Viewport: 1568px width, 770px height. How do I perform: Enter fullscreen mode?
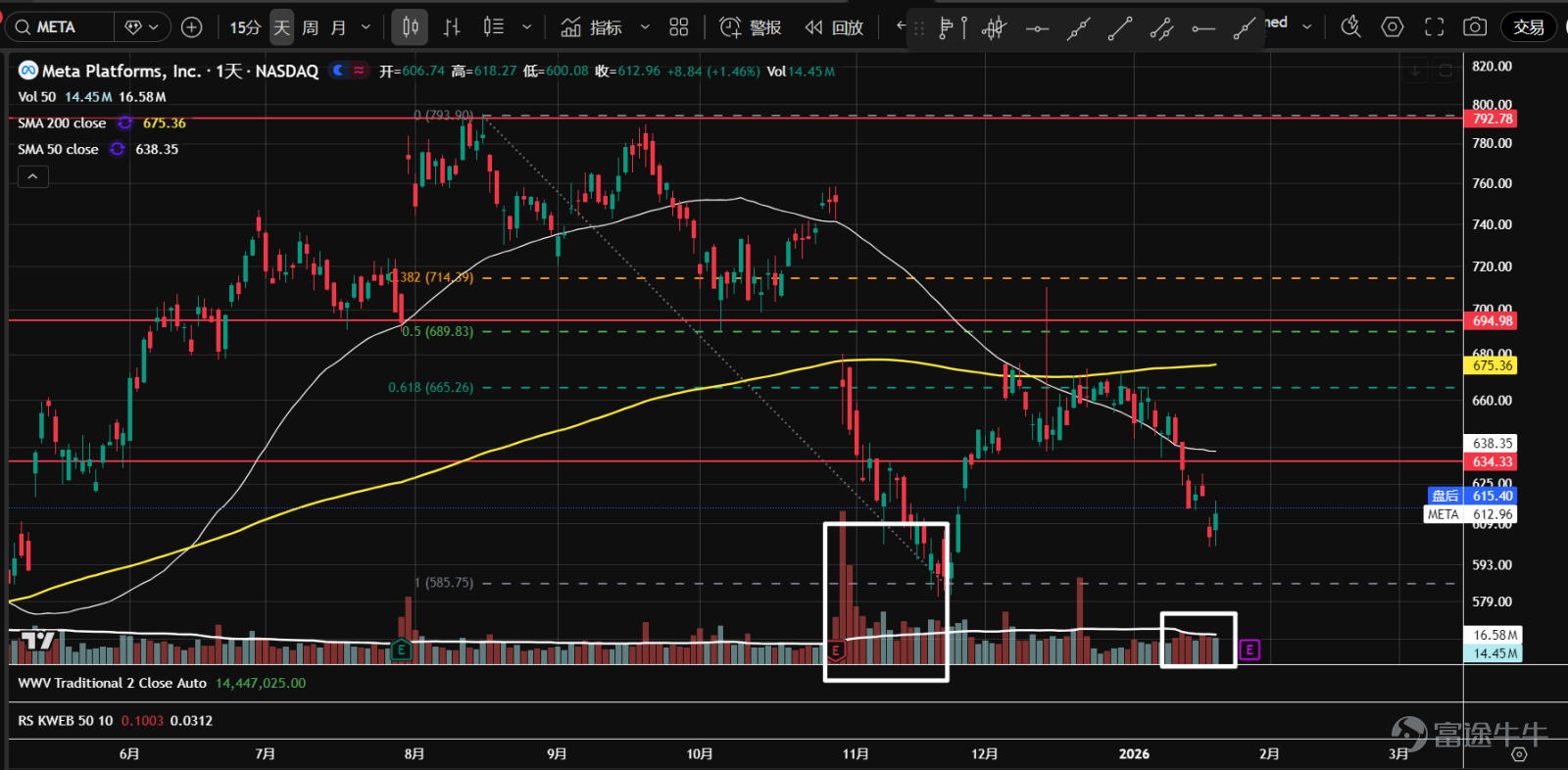(1435, 27)
